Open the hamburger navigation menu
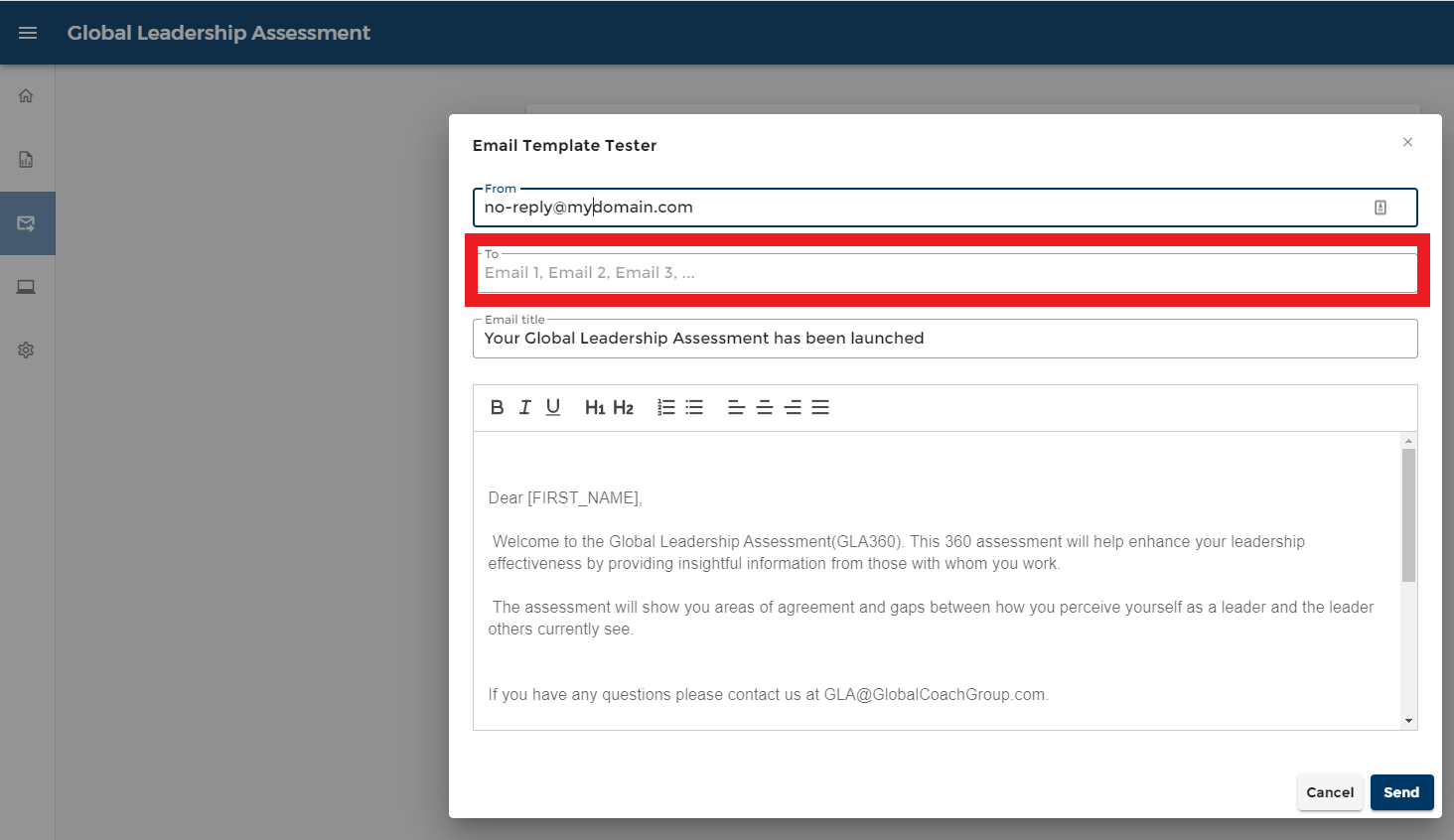The width and height of the screenshot is (1454, 840). [28, 33]
